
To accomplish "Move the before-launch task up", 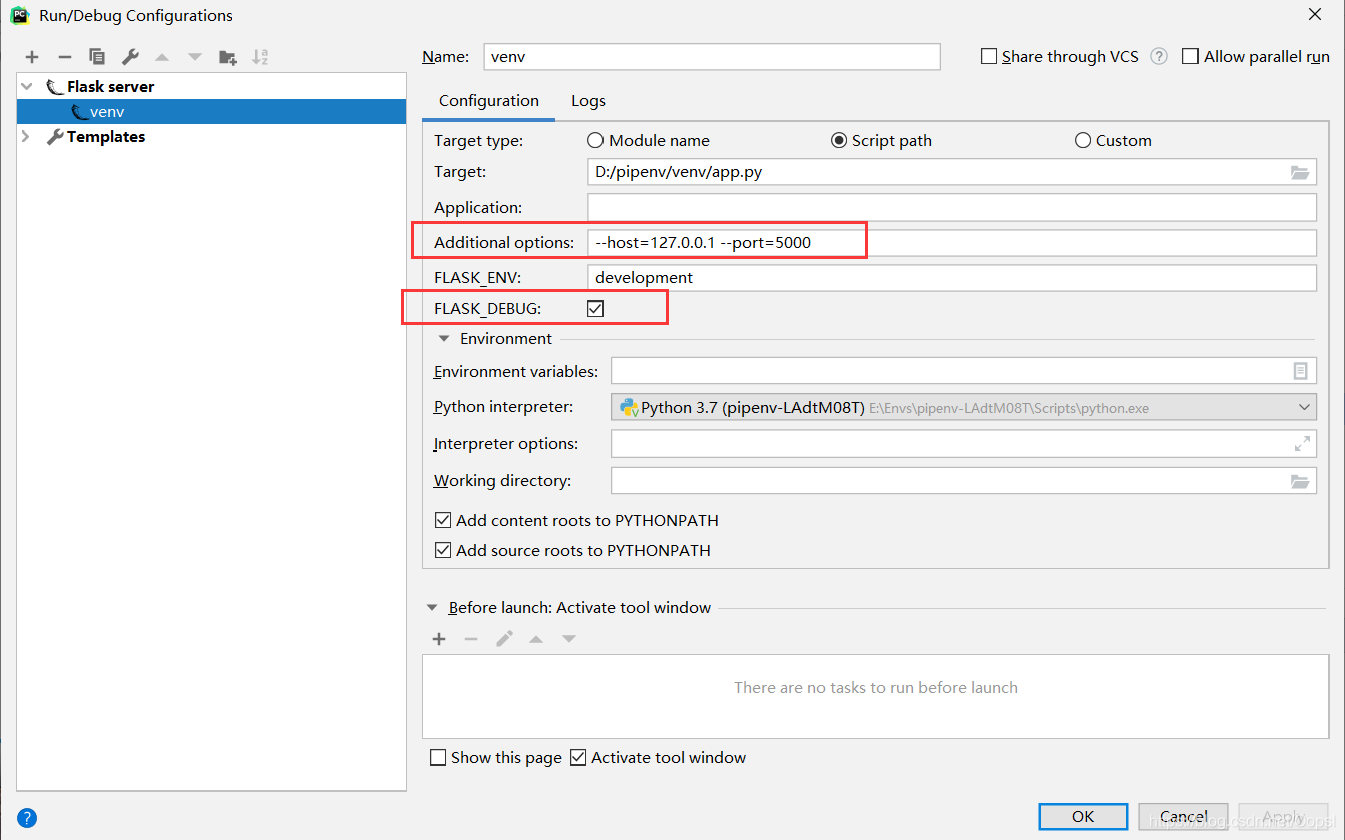I will (x=536, y=638).
